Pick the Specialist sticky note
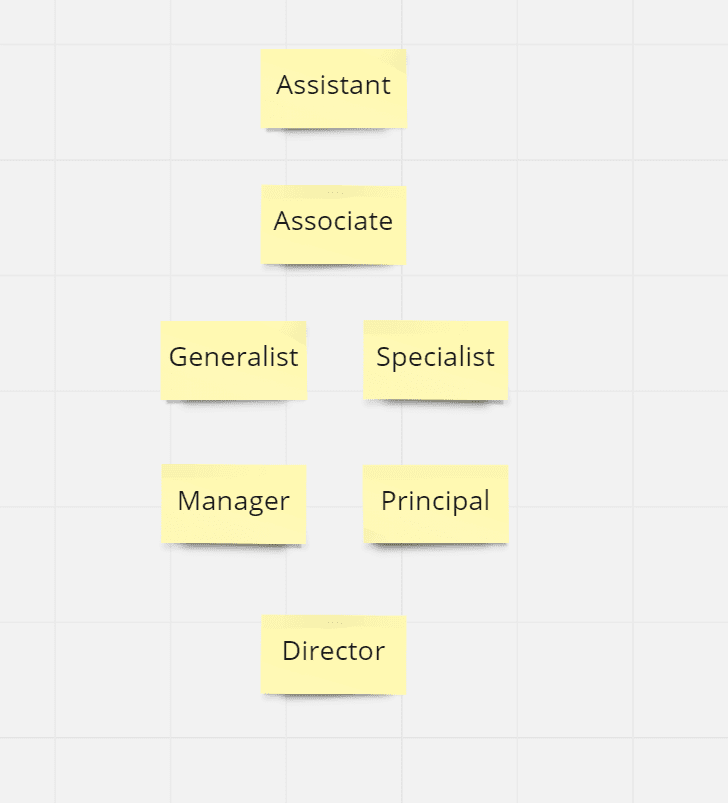Screen dimensions: 728x803 click(x=435, y=360)
